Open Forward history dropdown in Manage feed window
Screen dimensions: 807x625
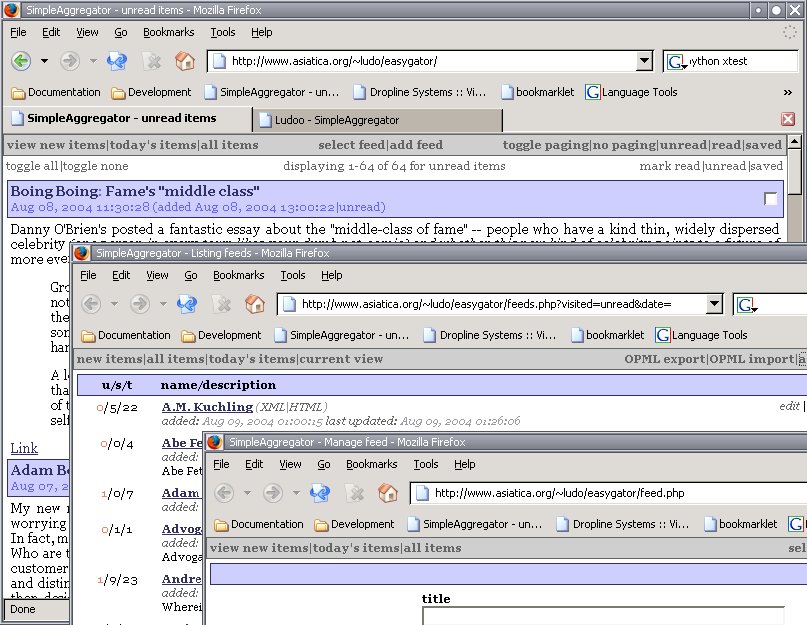pos(296,493)
